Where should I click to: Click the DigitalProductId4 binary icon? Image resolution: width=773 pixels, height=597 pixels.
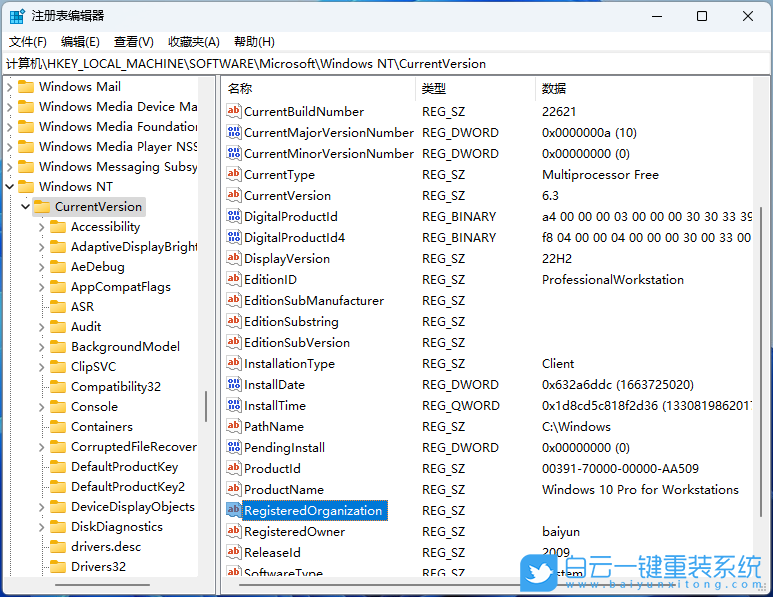[x=234, y=237]
